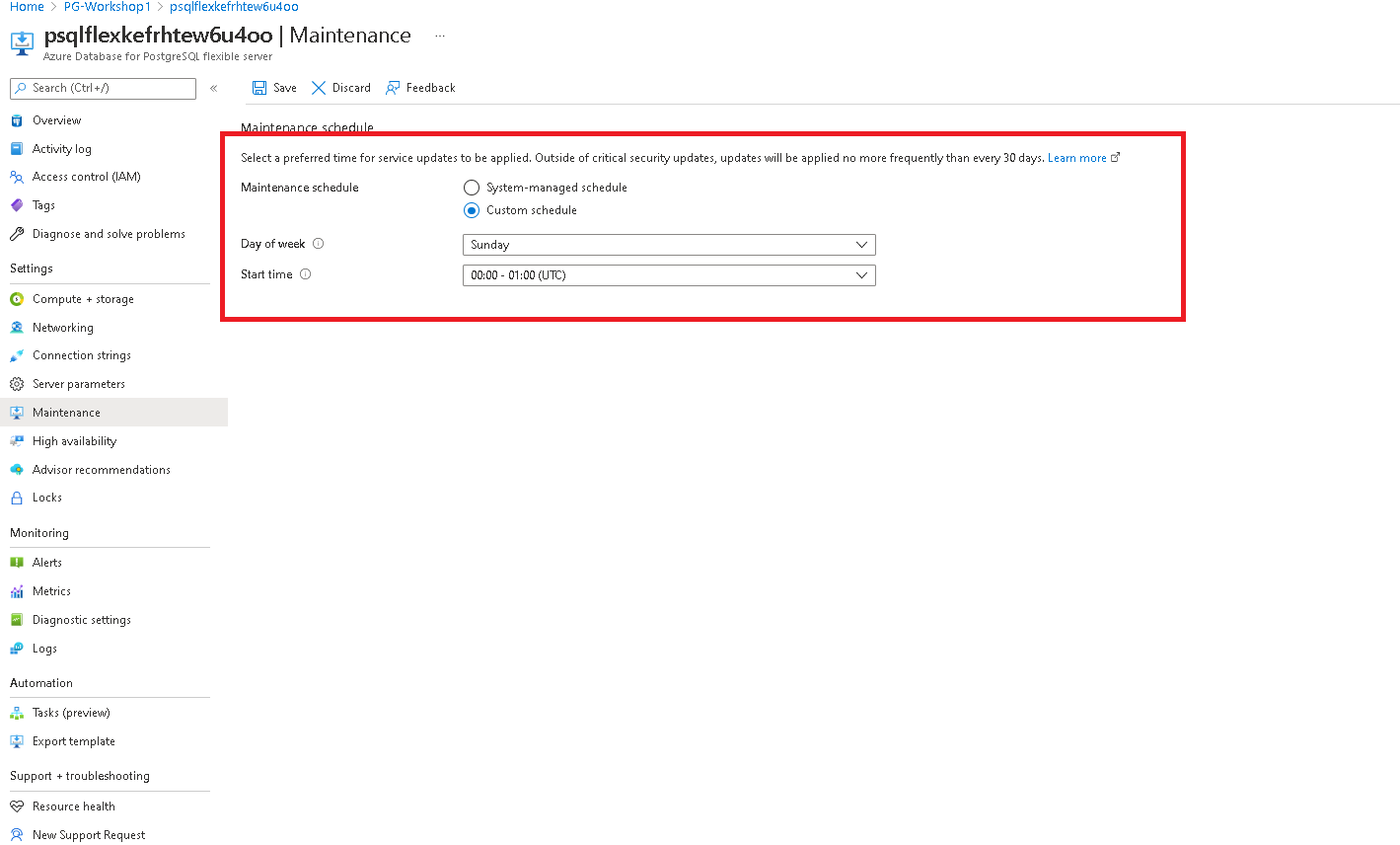Image resolution: width=1400 pixels, height=845 pixels.
Task: Open Compute + storage settings
Action: pyautogui.click(x=83, y=298)
